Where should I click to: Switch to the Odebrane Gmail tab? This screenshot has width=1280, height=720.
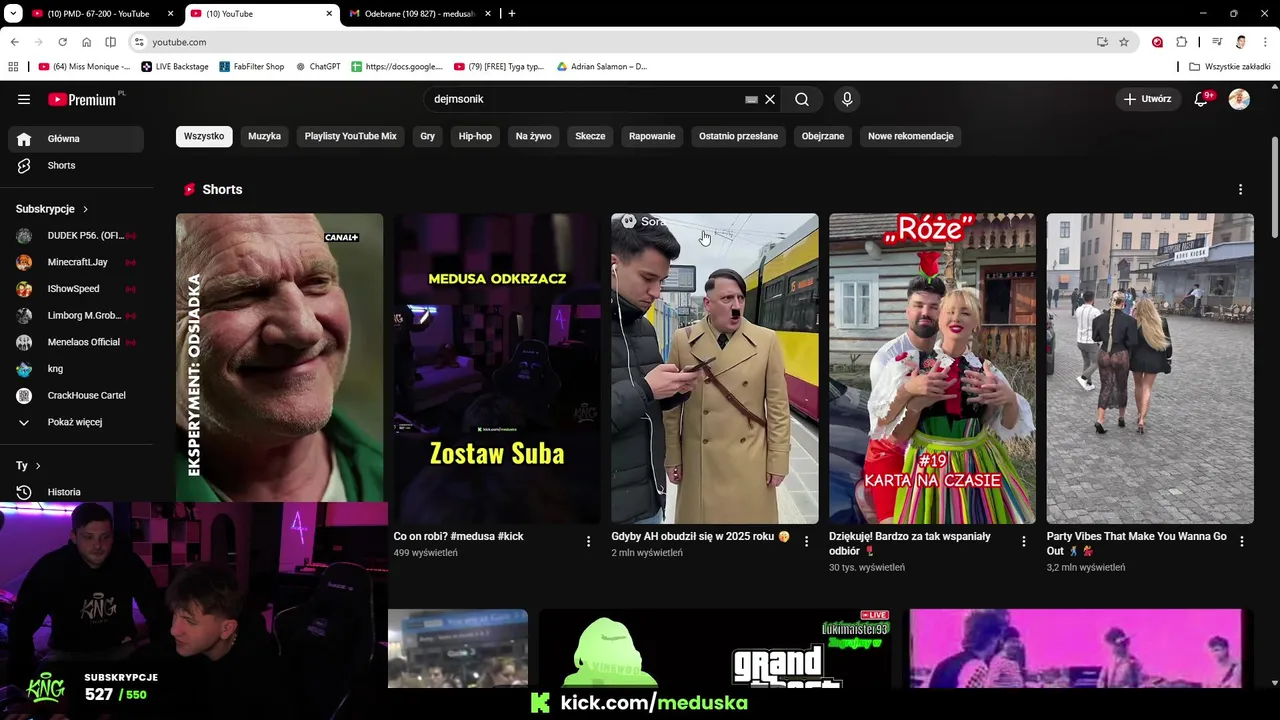420,13
